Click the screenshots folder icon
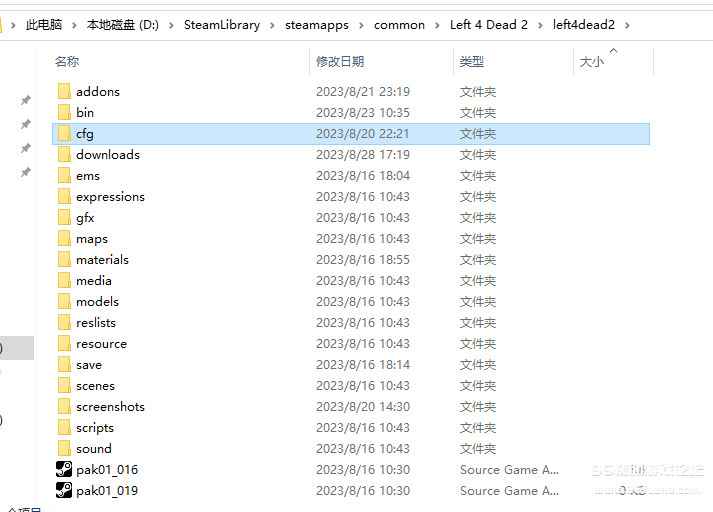The image size is (713, 512). 64,406
